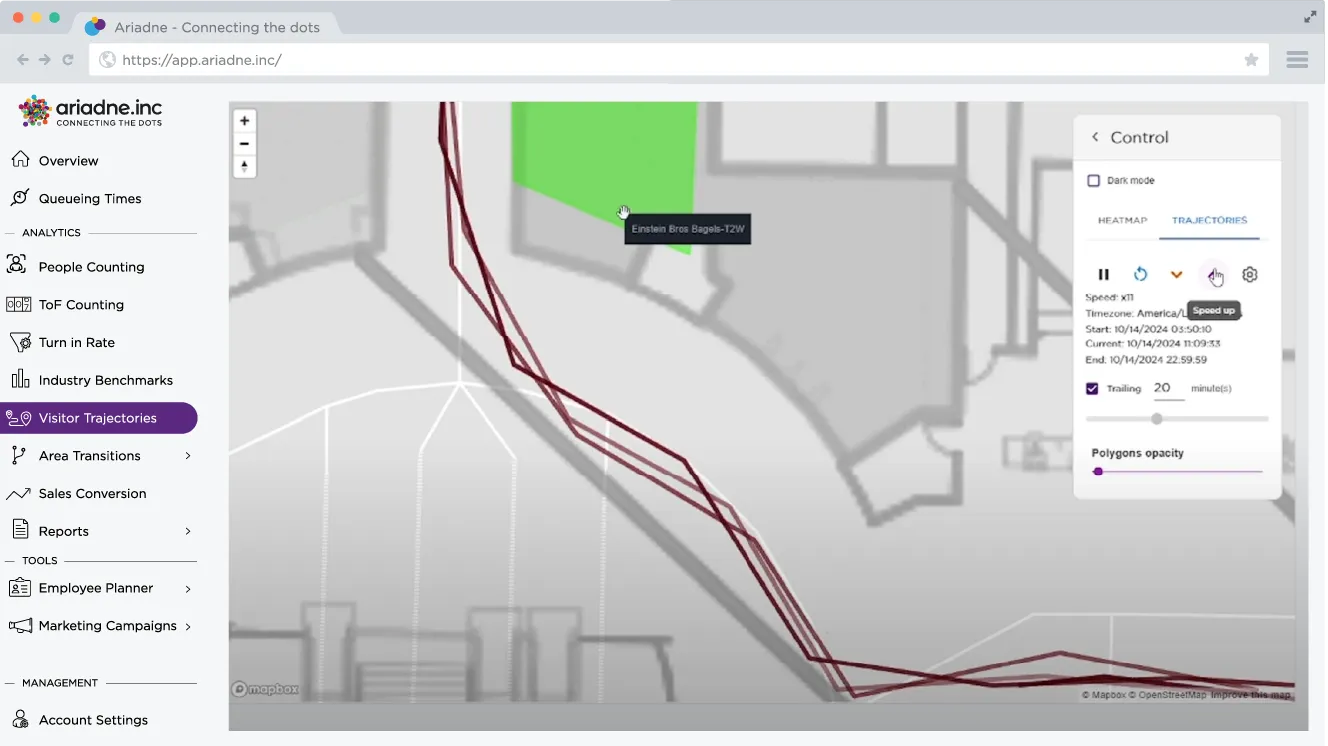Expand the Reports submenu
The width and height of the screenshot is (1328, 746).
tap(188, 532)
